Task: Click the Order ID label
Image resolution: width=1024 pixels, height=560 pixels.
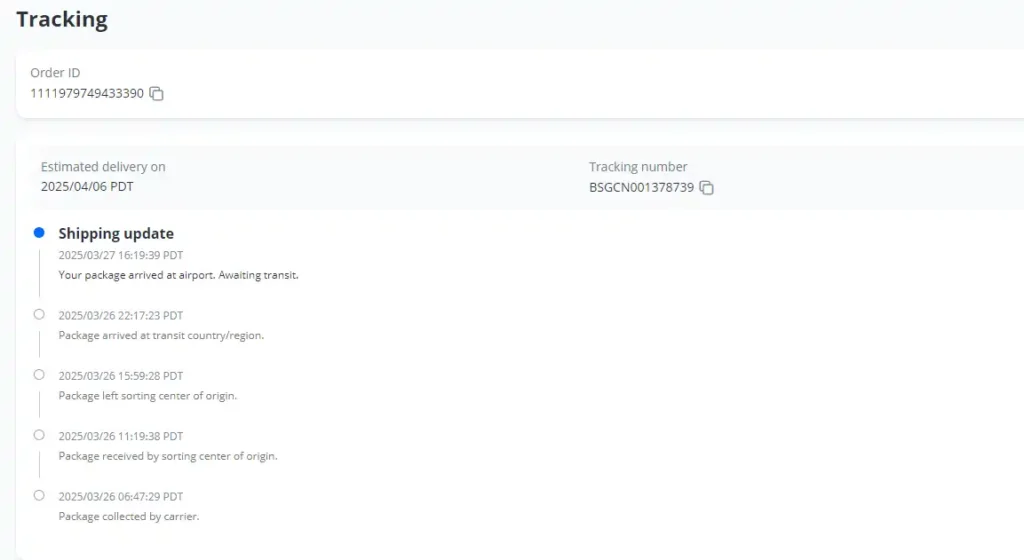Action: (x=55, y=72)
